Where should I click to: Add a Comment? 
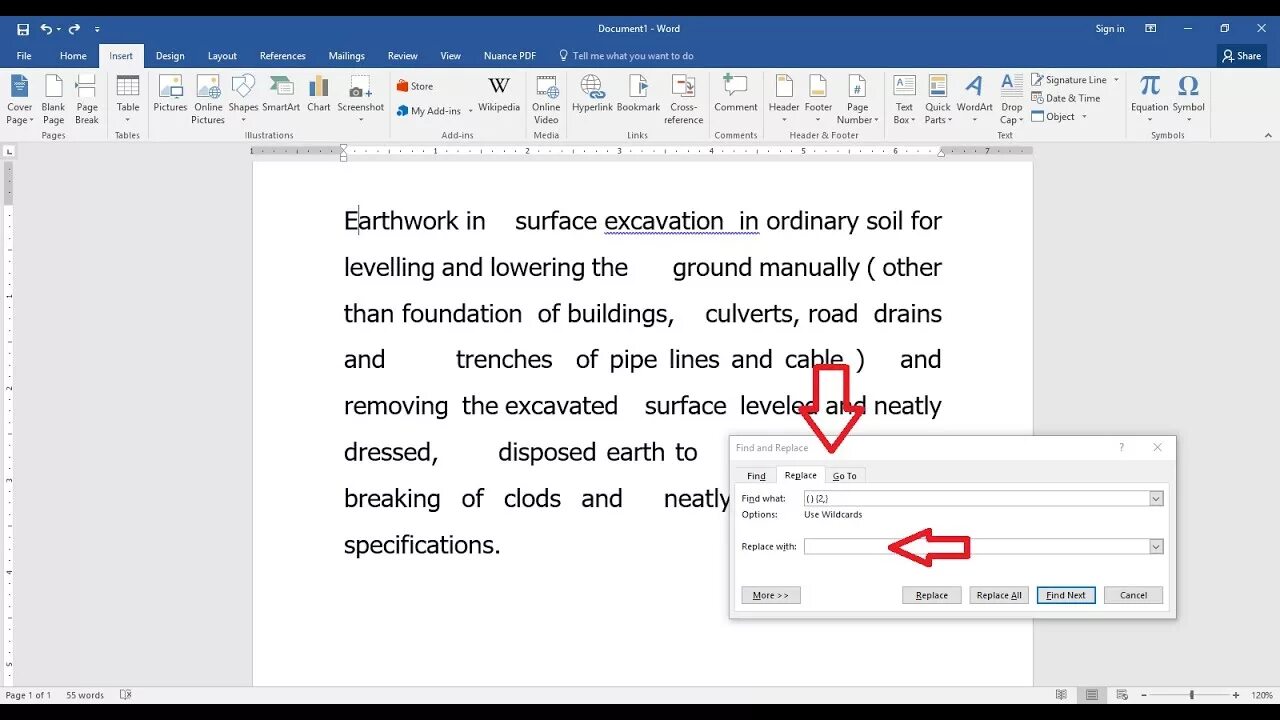tap(735, 93)
